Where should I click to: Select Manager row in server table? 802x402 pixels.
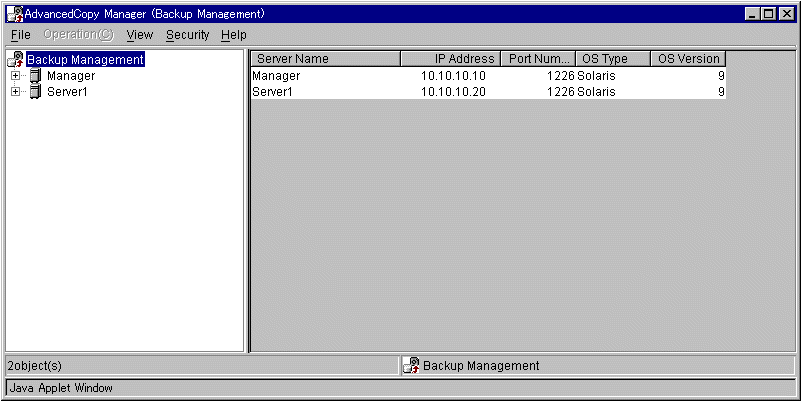coord(488,76)
